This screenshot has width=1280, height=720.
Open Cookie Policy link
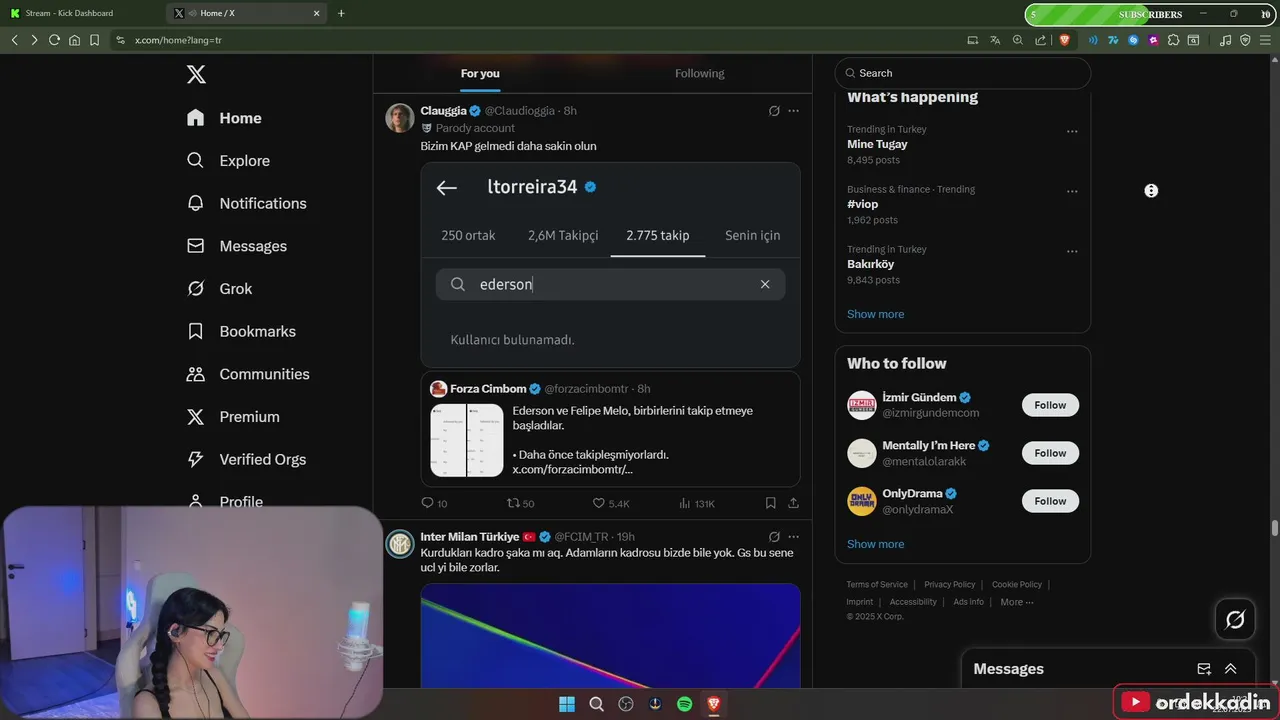(x=1017, y=584)
